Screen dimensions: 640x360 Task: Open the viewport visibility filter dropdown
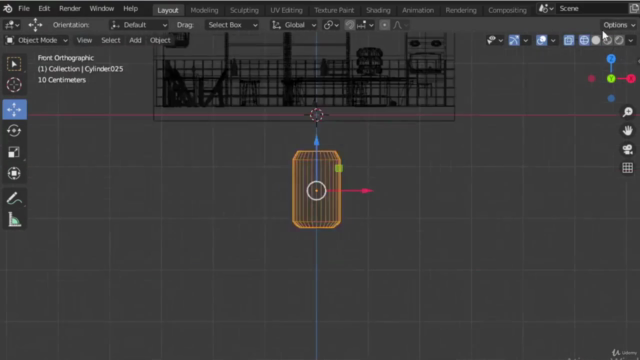(x=494, y=40)
